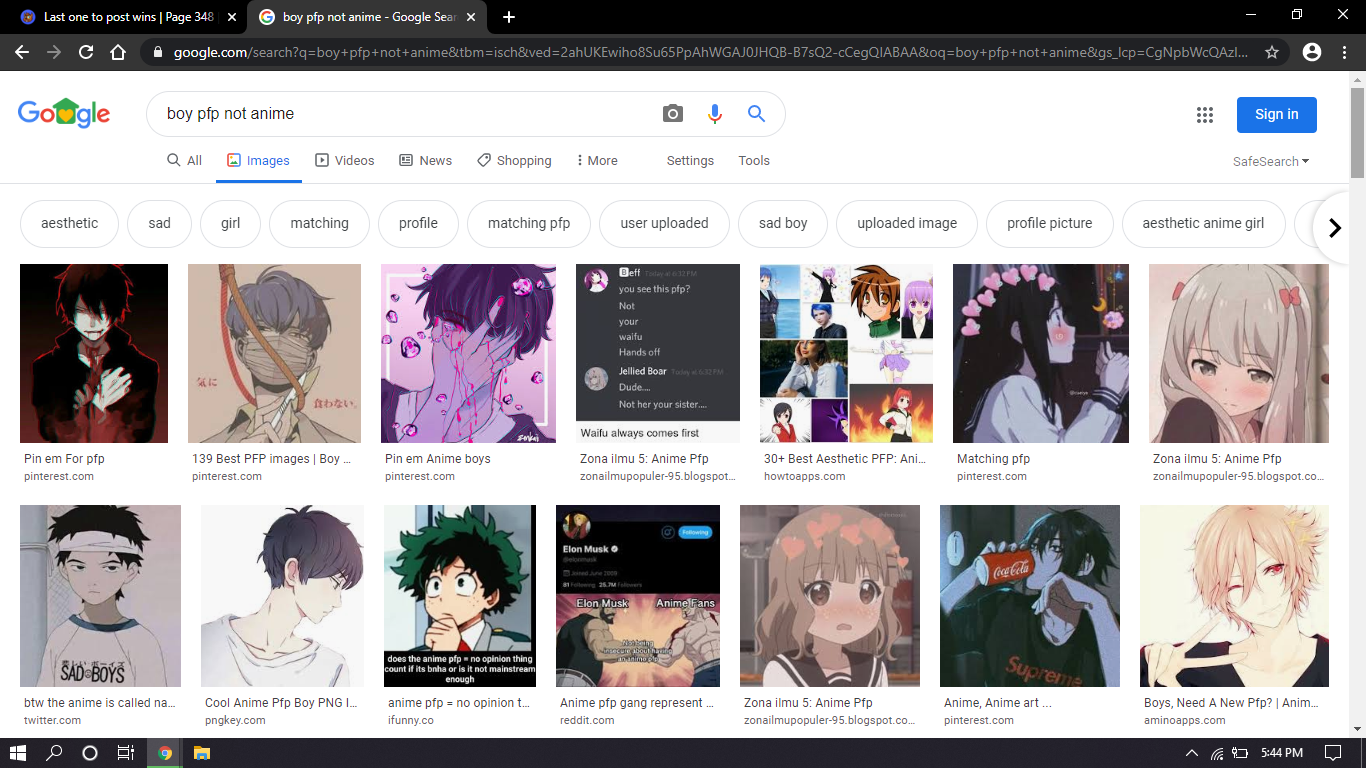This screenshot has width=1366, height=768.
Task: Search by image camera icon
Action: 673,114
